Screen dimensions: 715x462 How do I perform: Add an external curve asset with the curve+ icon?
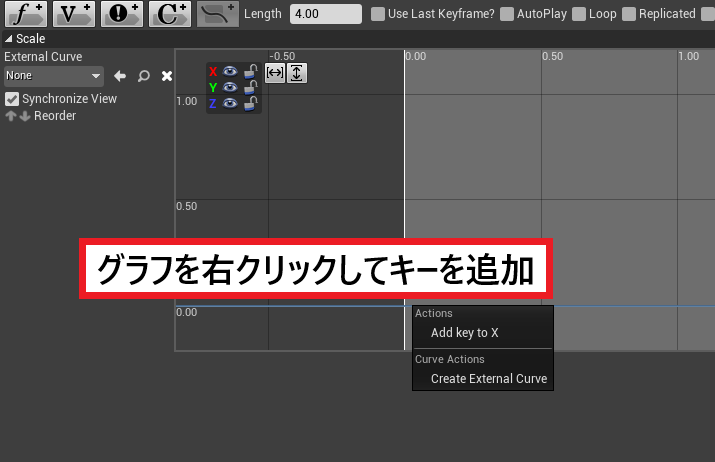[x=218, y=13]
